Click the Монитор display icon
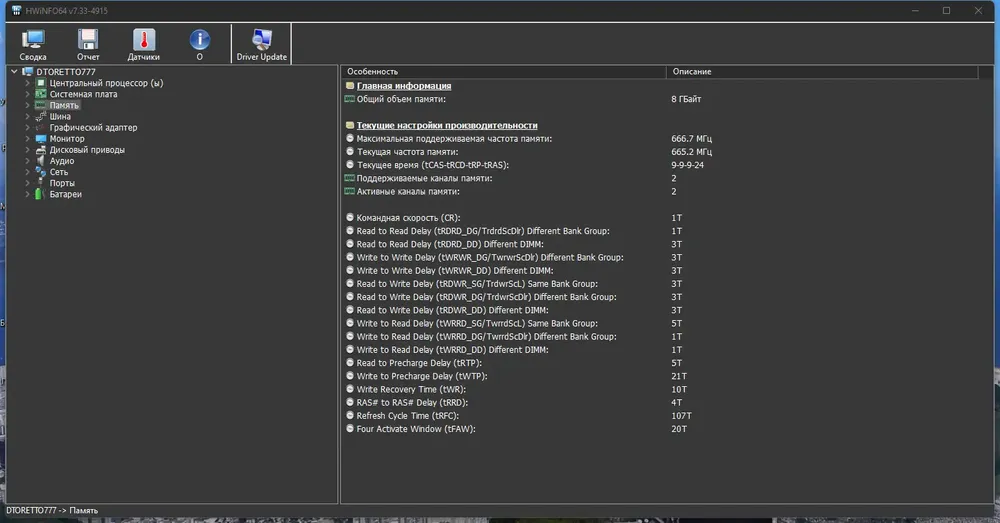1000x523 pixels. [x=41, y=138]
